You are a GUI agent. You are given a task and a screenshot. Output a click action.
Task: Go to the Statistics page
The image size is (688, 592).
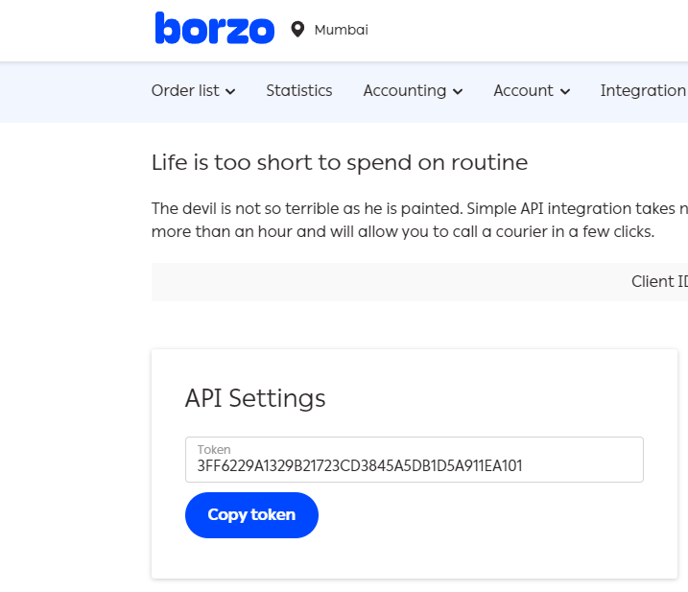tap(299, 90)
